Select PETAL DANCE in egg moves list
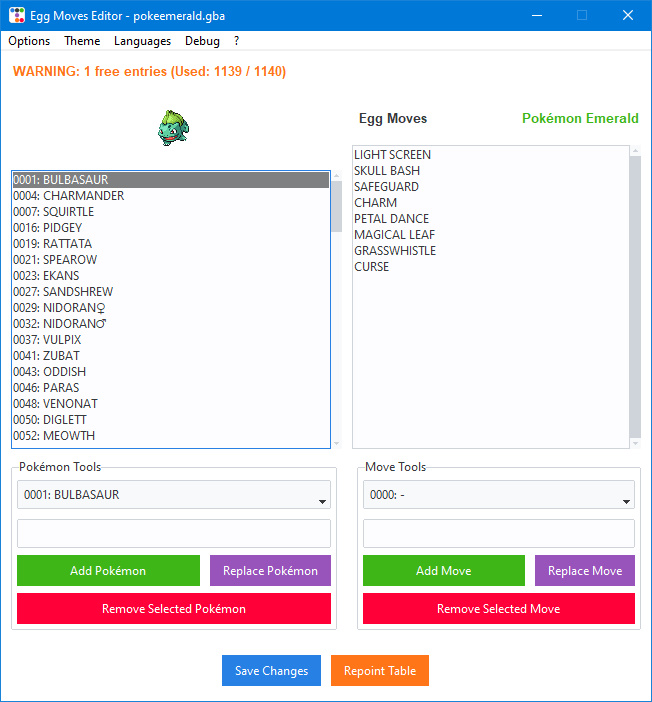Viewport: 652px width, 702px height. pyautogui.click(x=391, y=219)
